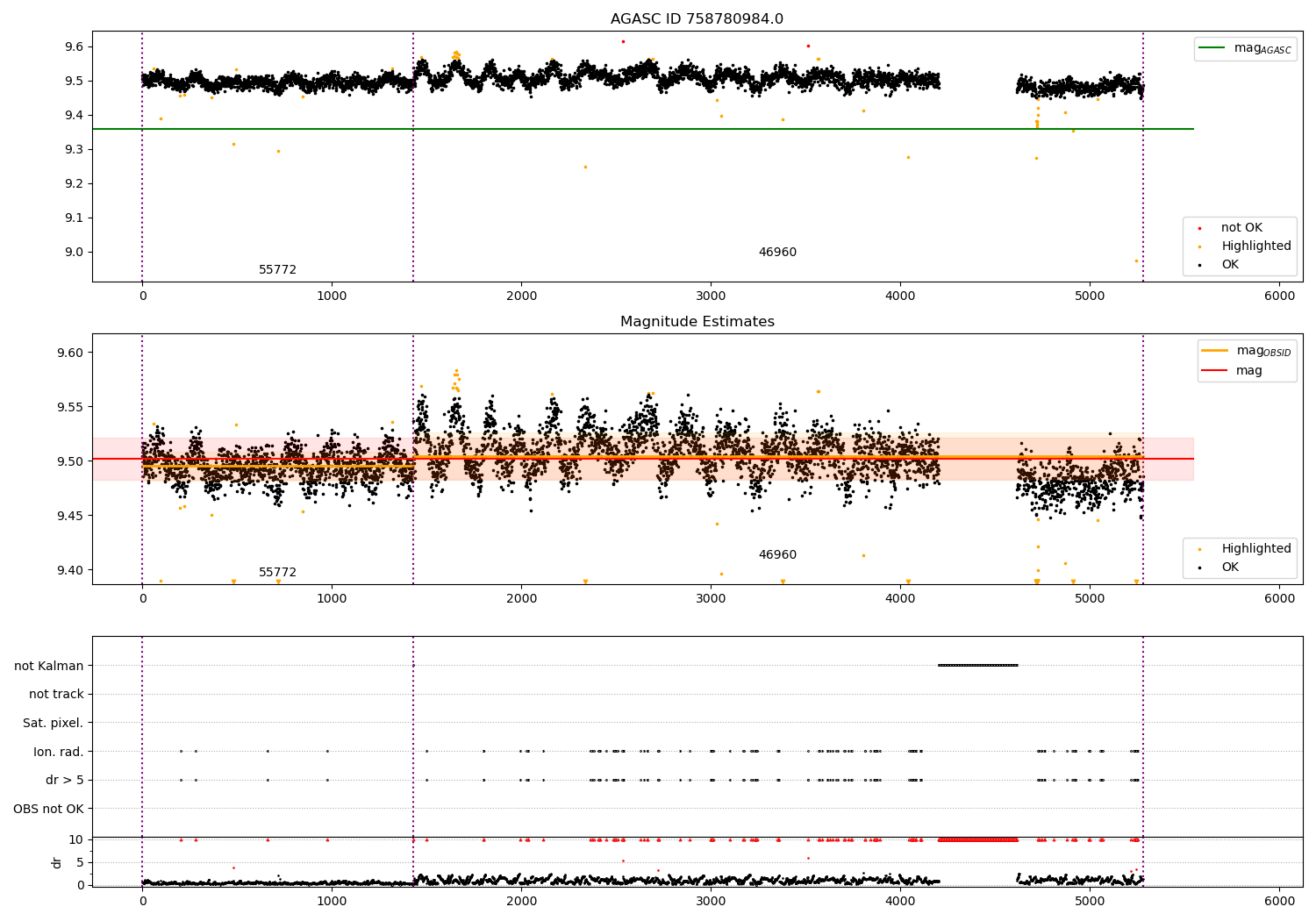
Task: Click the 'Ion. rad.' axis label
Action: (59, 752)
